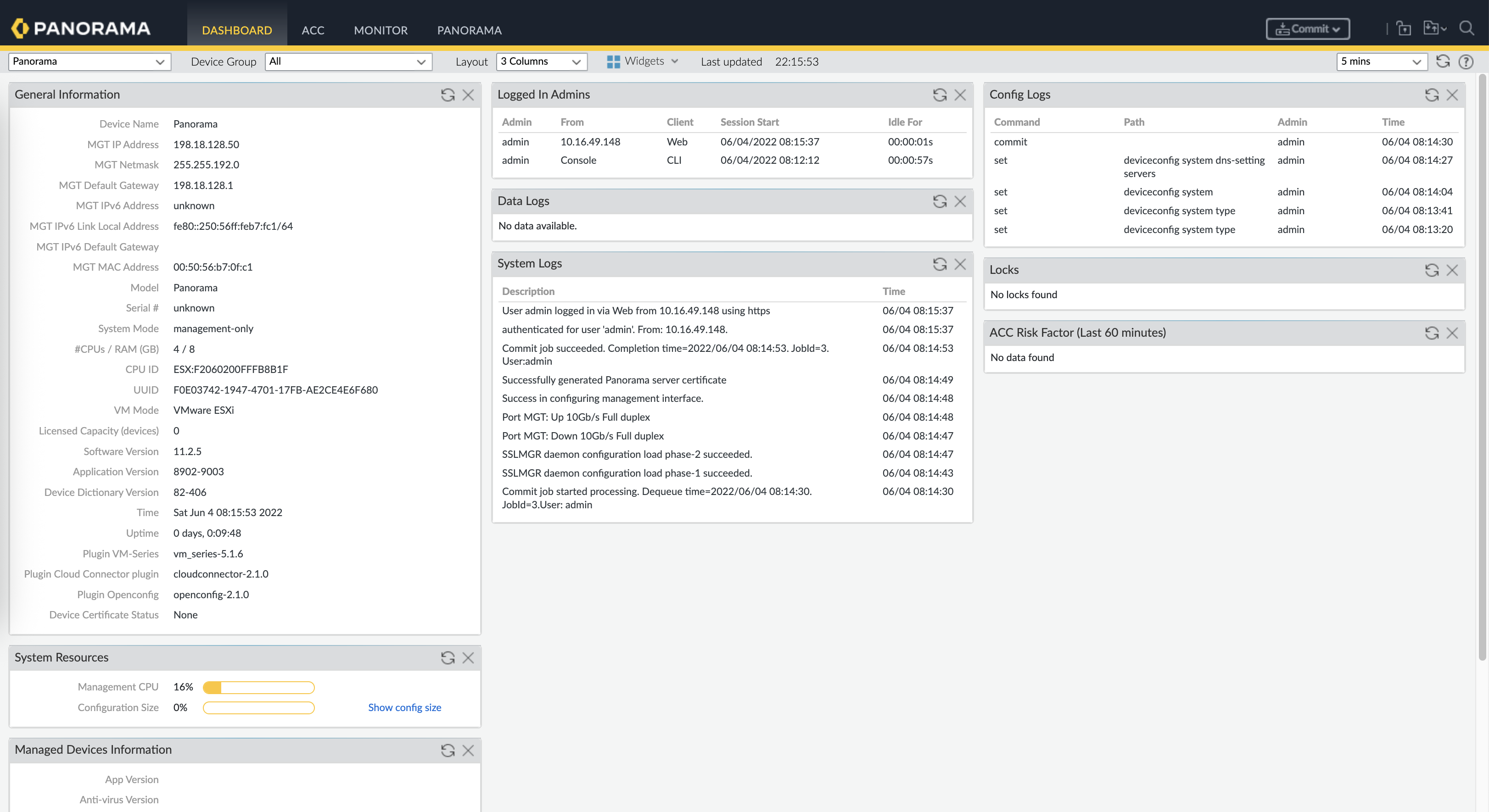Image resolution: width=1489 pixels, height=812 pixels.
Task: Switch to the ACC tab
Action: point(313,30)
